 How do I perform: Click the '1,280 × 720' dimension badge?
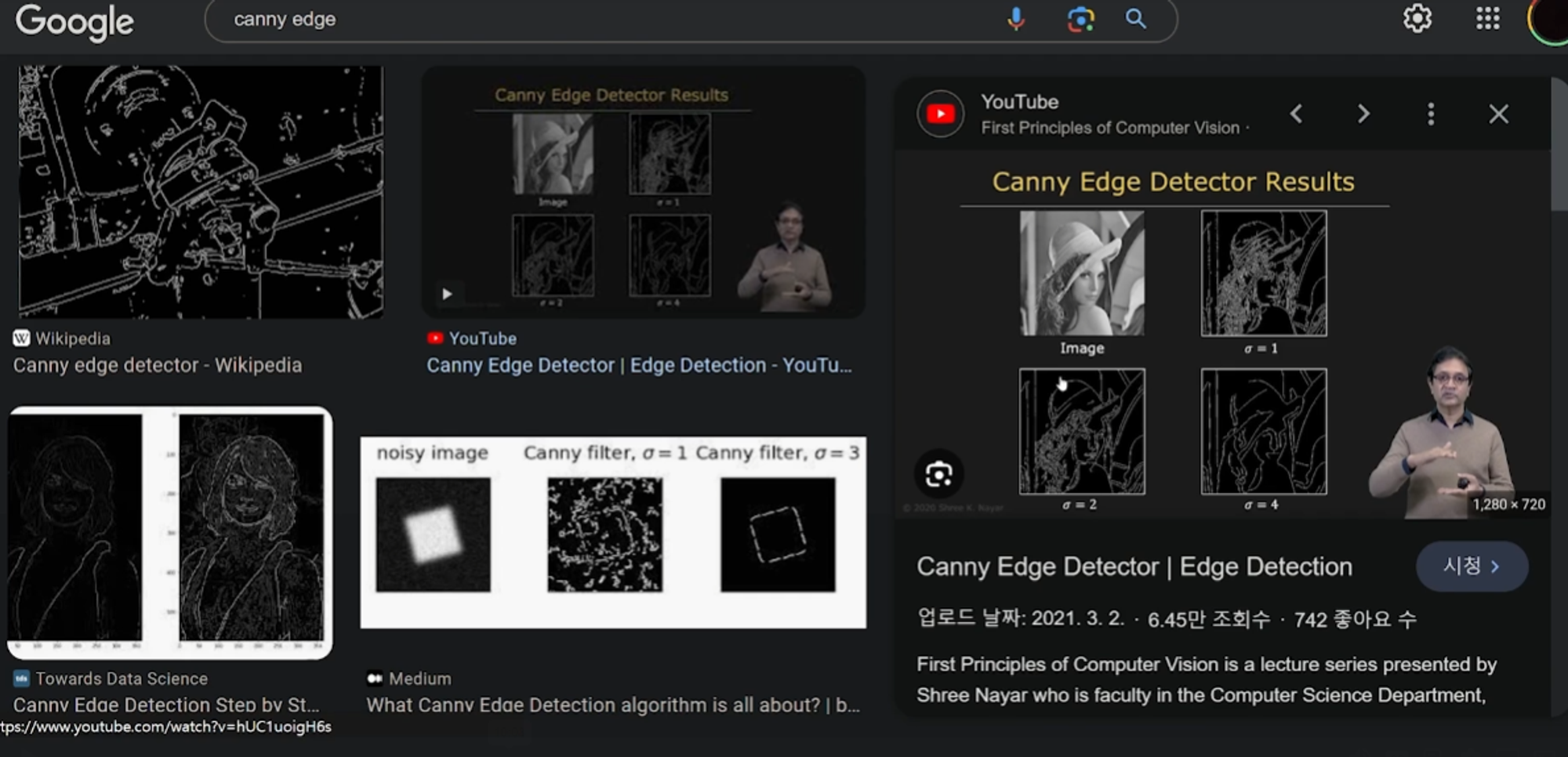click(1508, 505)
